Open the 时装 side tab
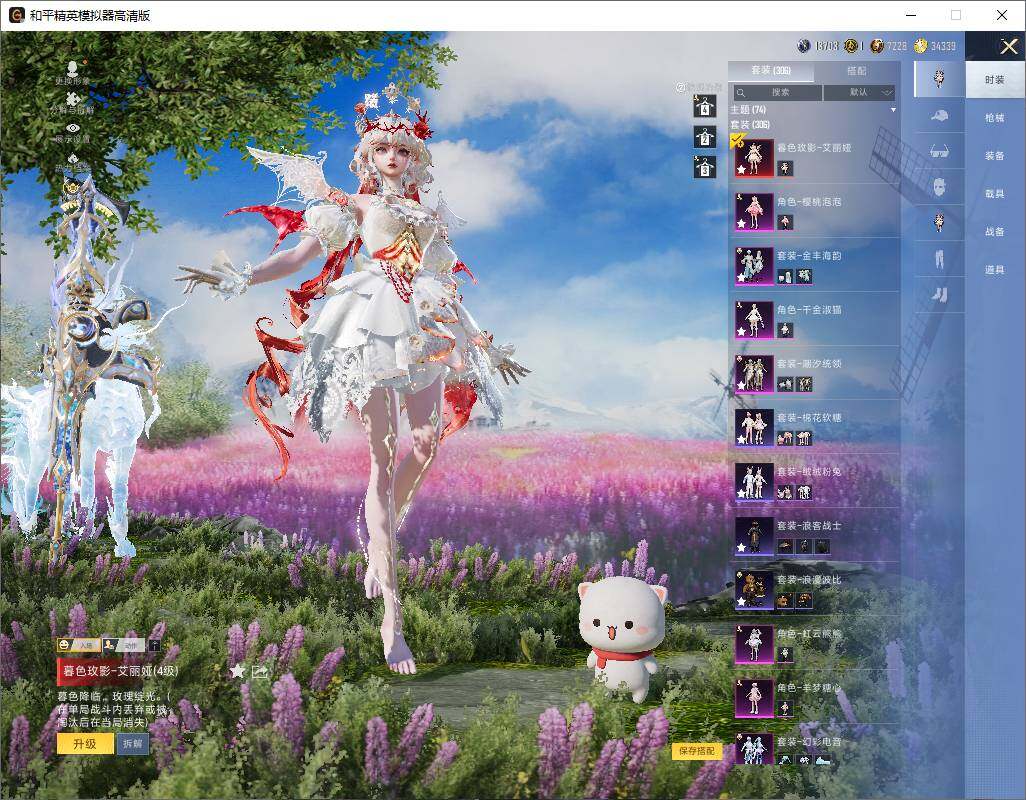The image size is (1026, 800). [995, 80]
